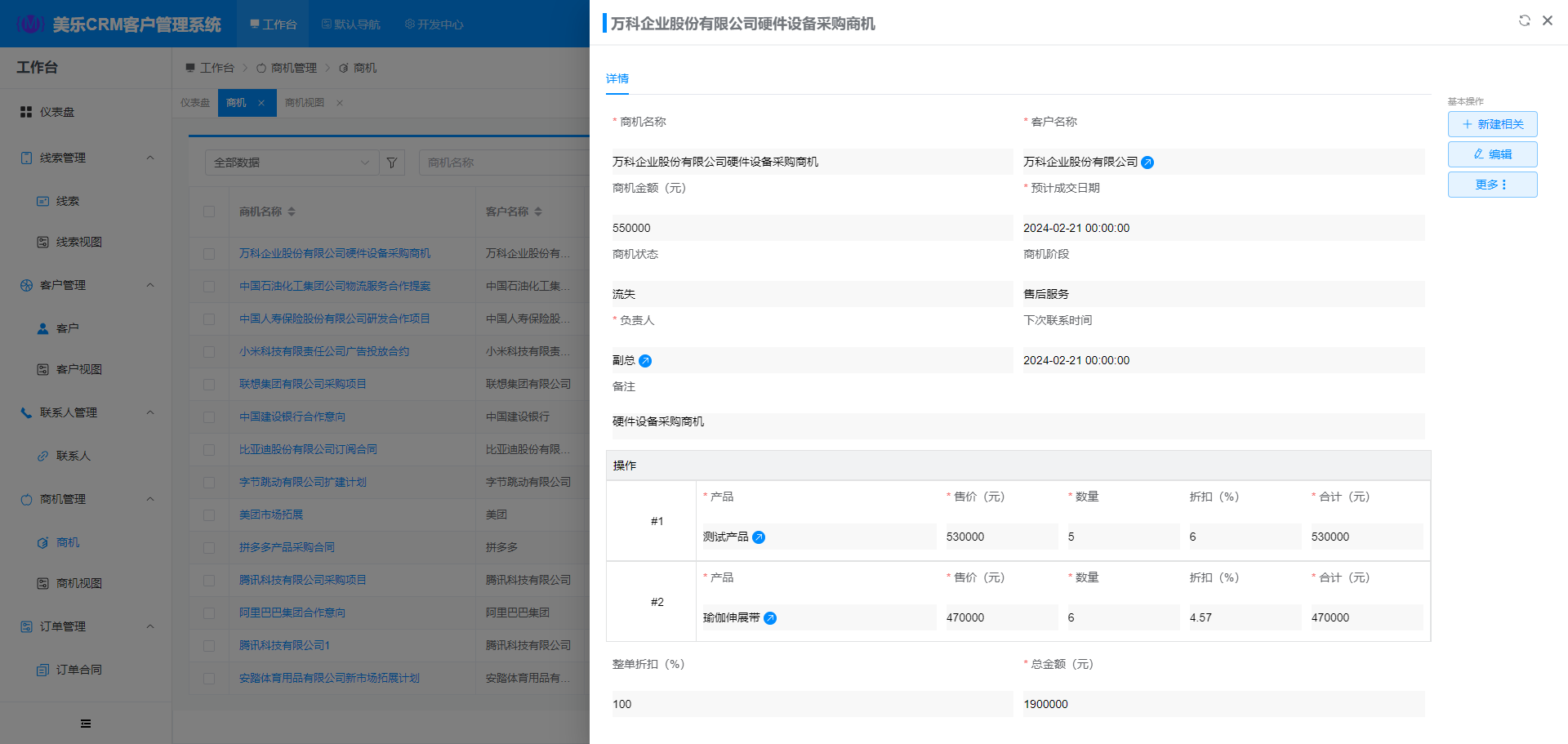Collapse the 线索管理 sidebar group
The image size is (1568, 744).
pyautogui.click(x=150, y=158)
